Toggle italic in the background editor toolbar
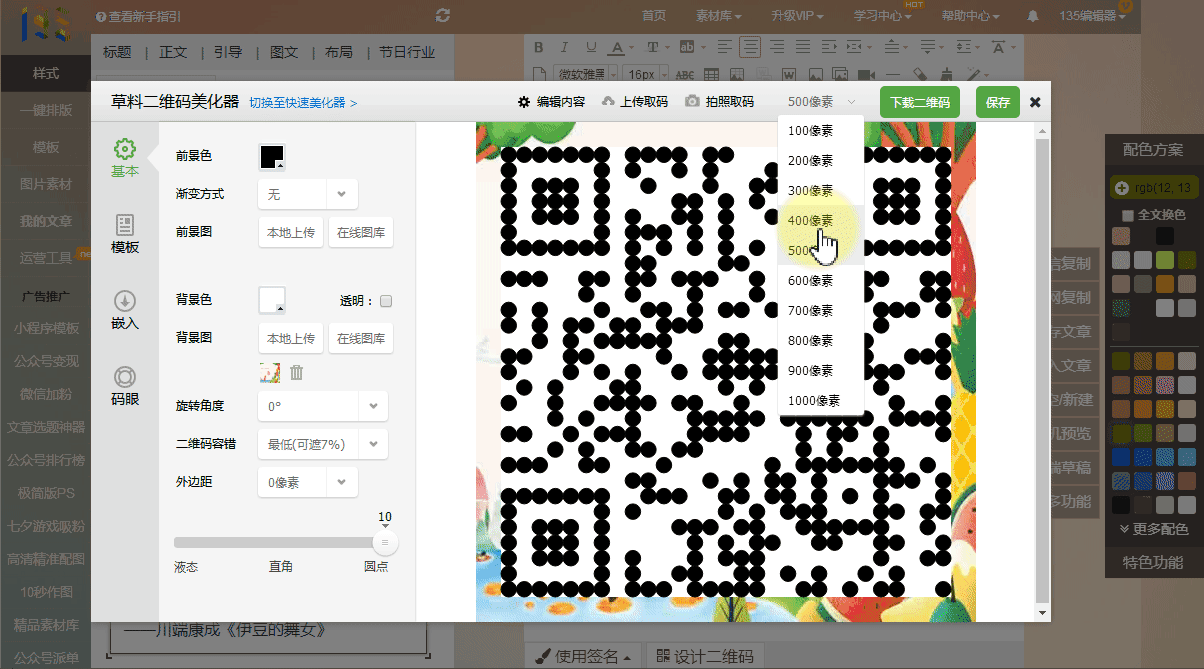The image size is (1204, 669). [x=564, y=47]
